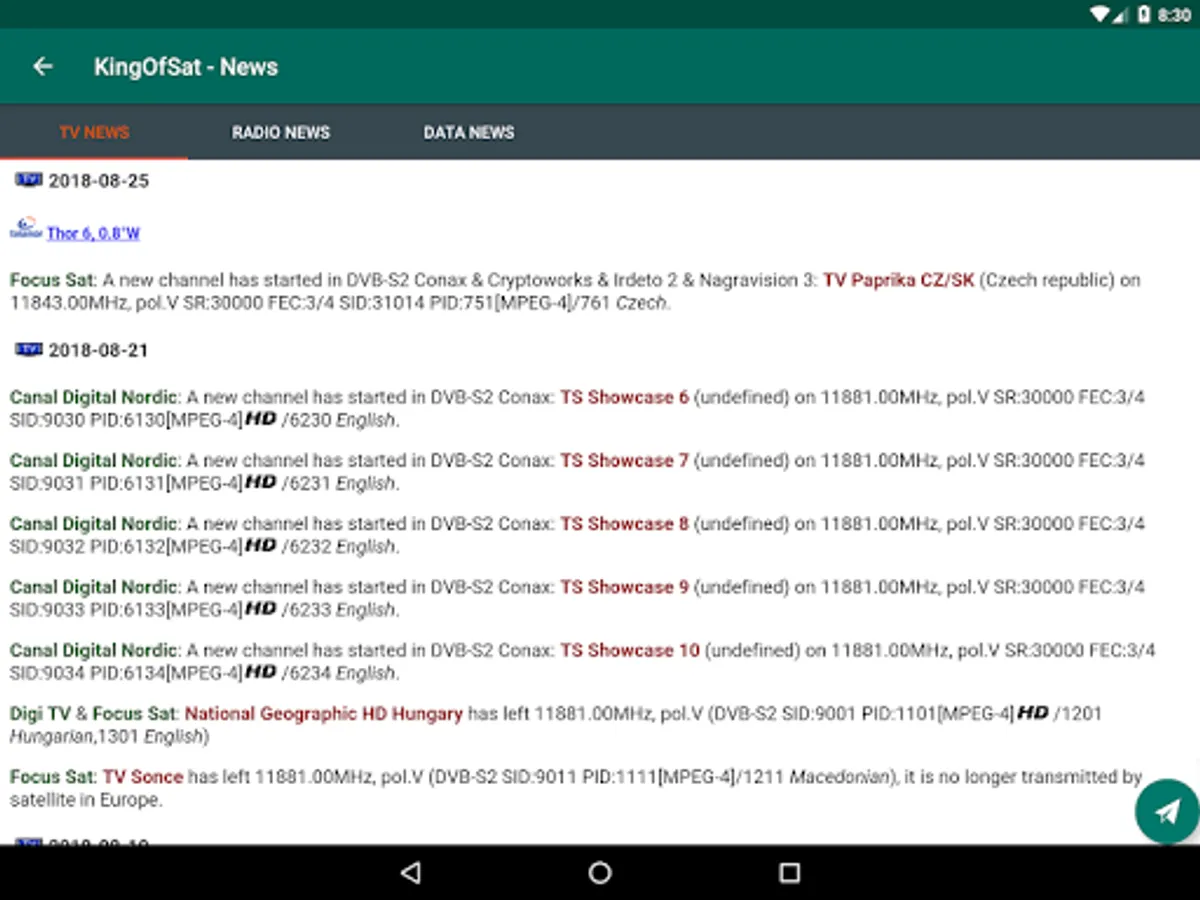The width and height of the screenshot is (1200, 900).
Task: Click HD icon in TS Showcase 10 entry
Action: pyautogui.click(x=261, y=671)
